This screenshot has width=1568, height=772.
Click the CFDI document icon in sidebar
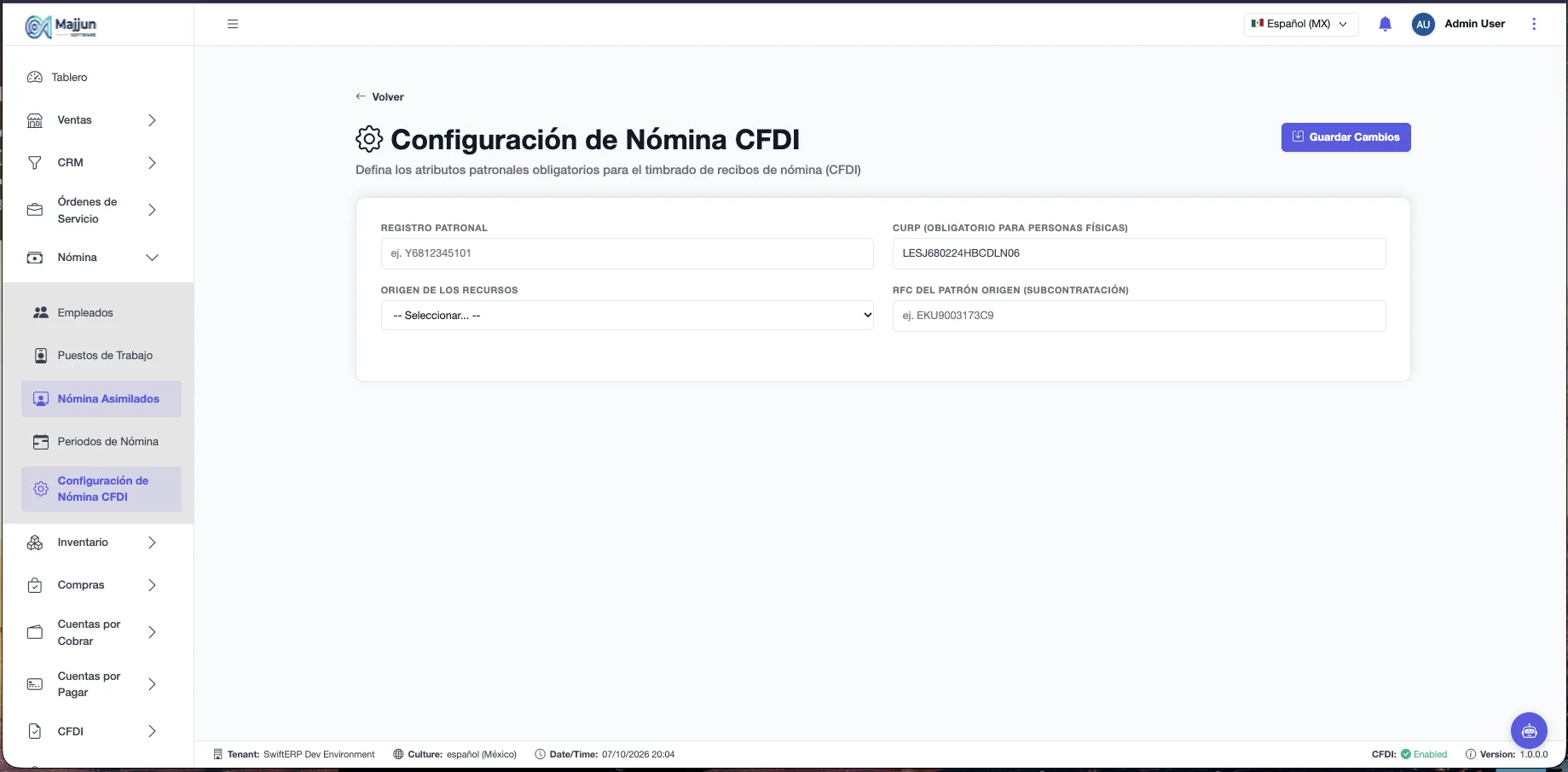35,731
